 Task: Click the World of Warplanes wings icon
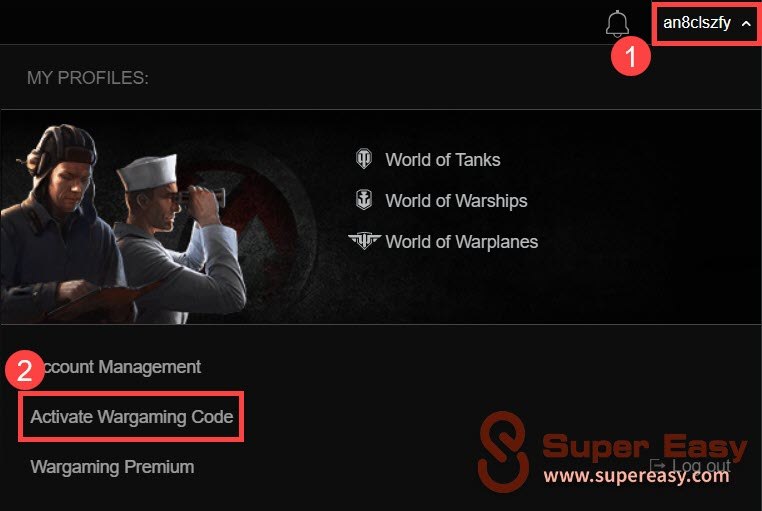pos(364,240)
